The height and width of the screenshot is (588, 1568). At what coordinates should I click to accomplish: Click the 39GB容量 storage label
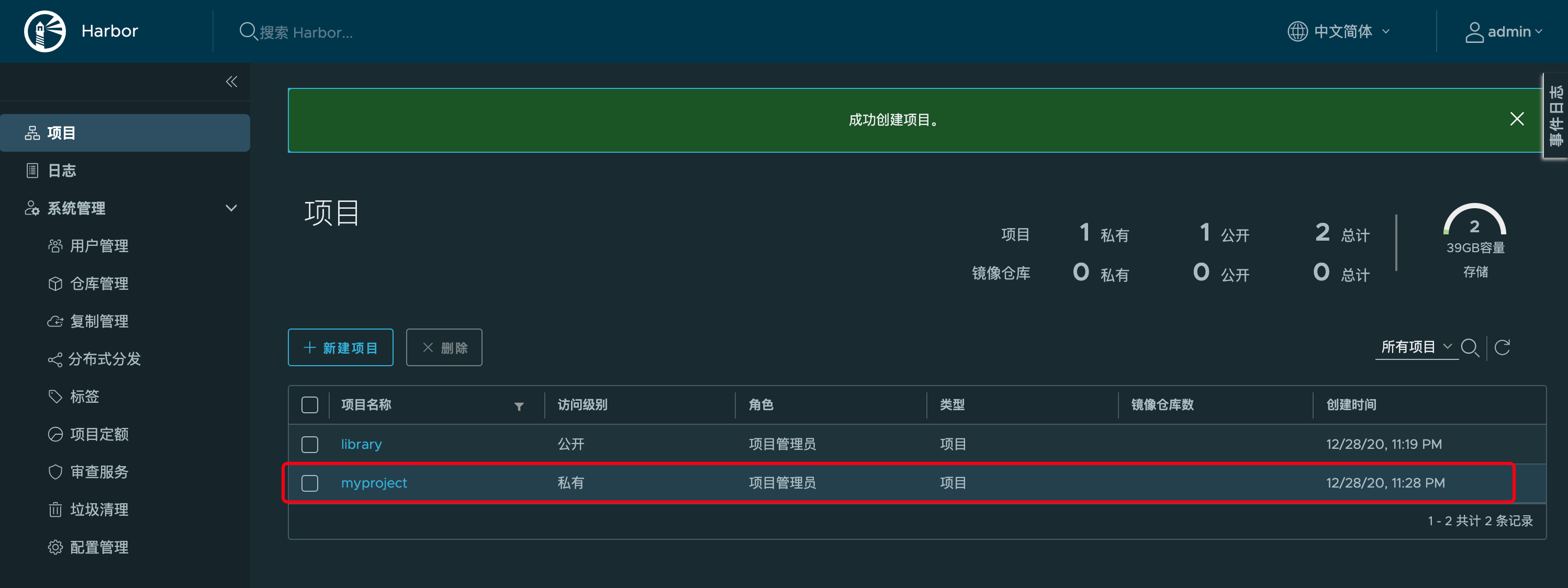click(x=1475, y=248)
